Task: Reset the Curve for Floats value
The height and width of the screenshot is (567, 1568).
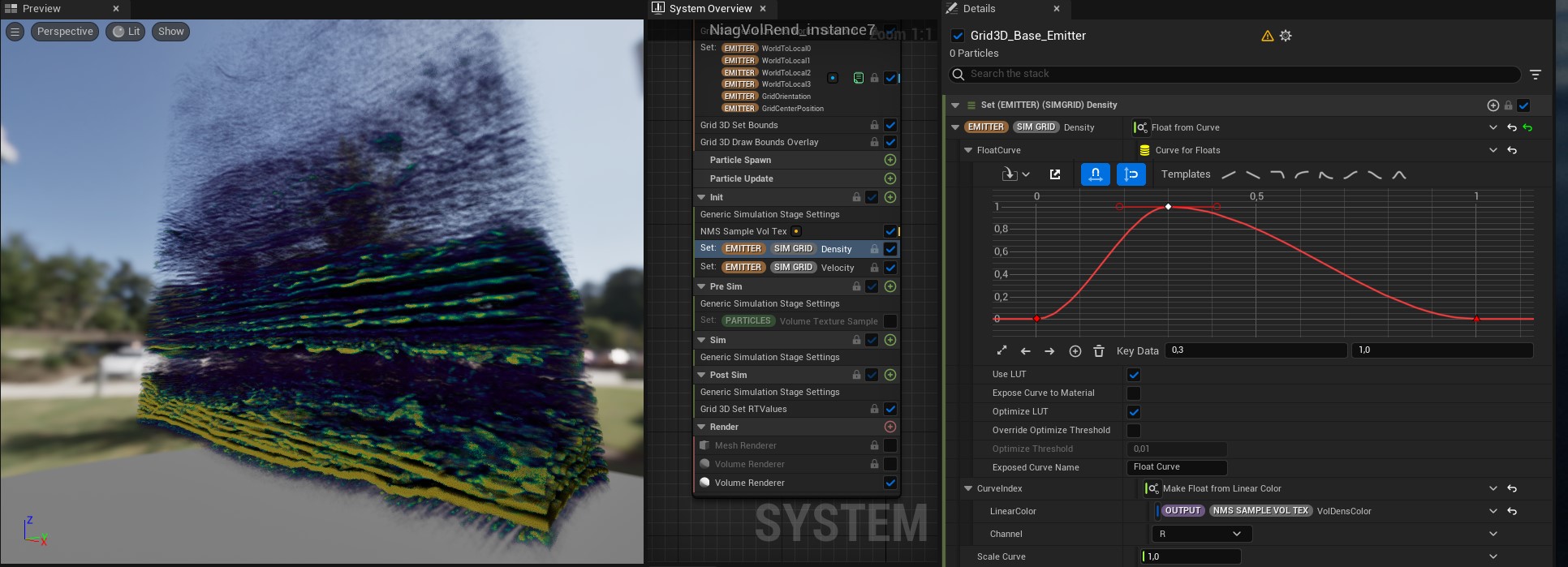Action: (x=1512, y=150)
